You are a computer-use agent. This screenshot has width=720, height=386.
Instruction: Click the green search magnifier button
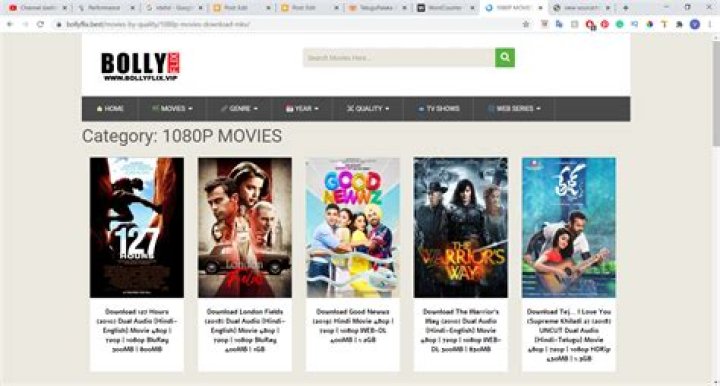coord(505,57)
